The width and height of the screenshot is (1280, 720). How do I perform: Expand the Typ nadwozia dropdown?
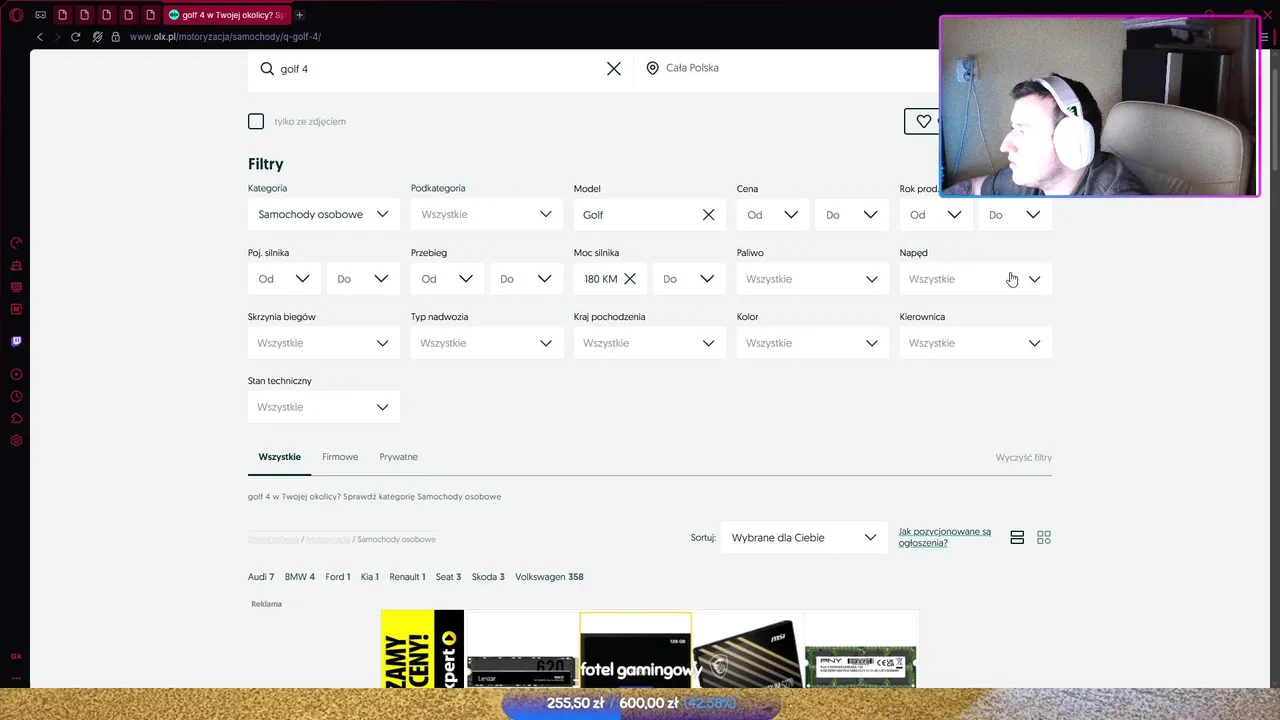point(487,342)
